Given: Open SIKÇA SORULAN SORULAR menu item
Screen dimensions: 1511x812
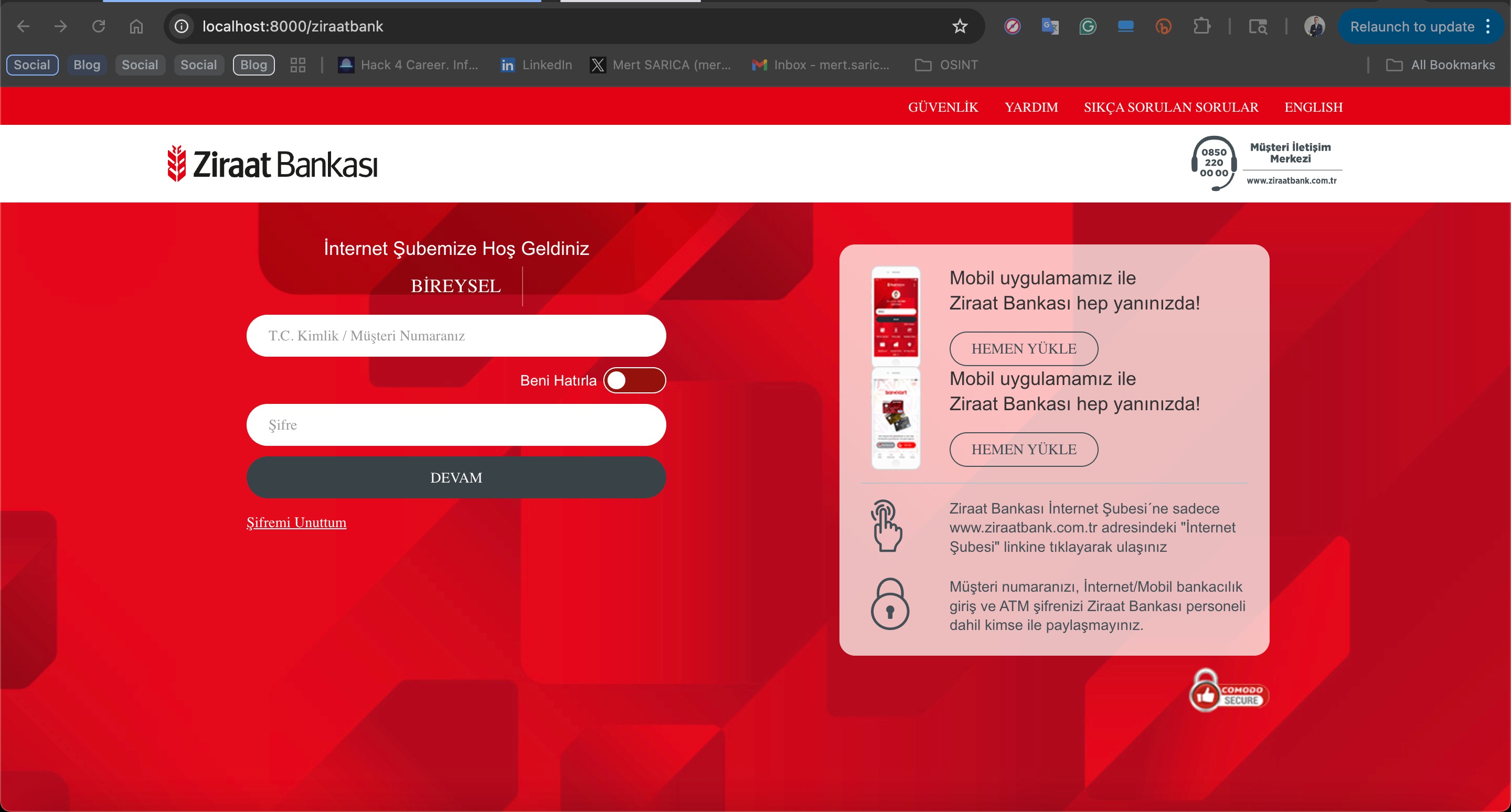Looking at the screenshot, I should (1171, 108).
